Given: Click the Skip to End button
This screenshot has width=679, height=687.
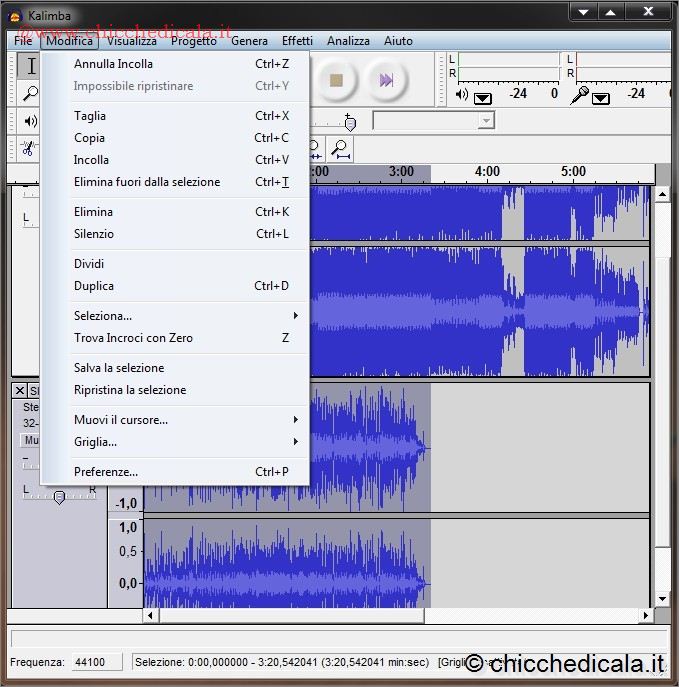Looking at the screenshot, I should tap(386, 79).
